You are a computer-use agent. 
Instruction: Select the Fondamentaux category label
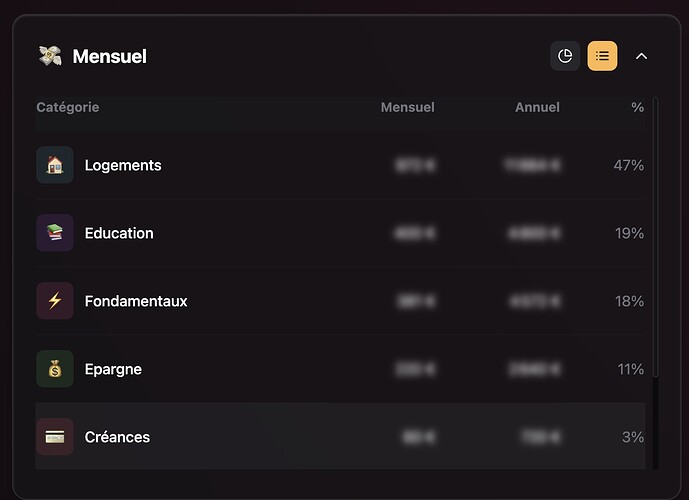[x=136, y=301]
